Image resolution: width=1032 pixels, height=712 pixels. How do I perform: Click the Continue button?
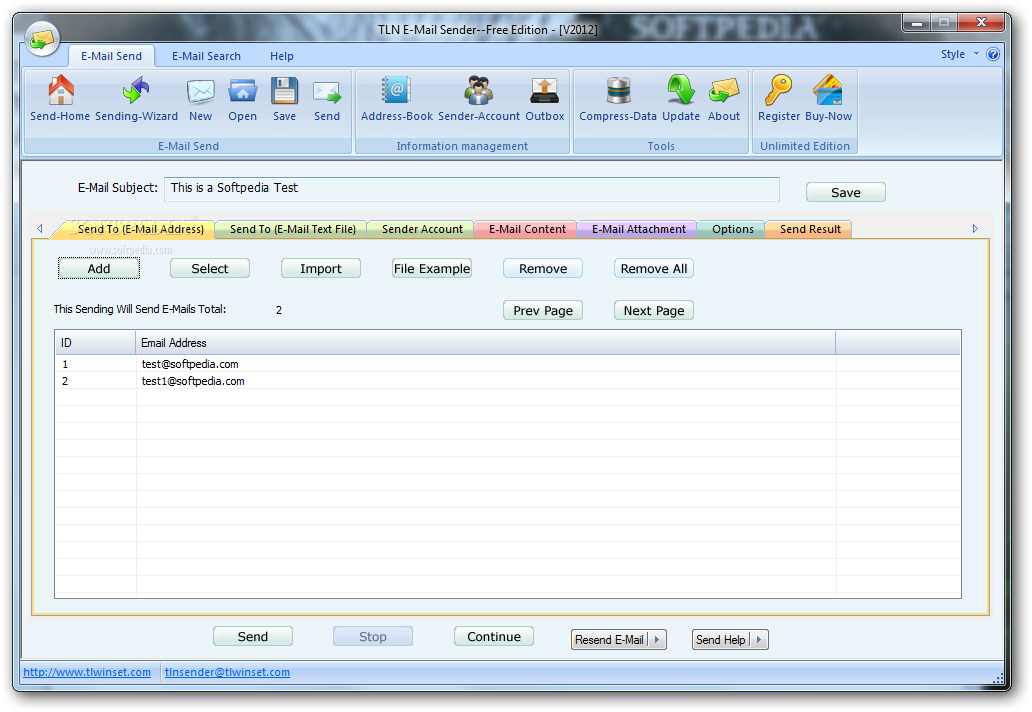point(494,636)
